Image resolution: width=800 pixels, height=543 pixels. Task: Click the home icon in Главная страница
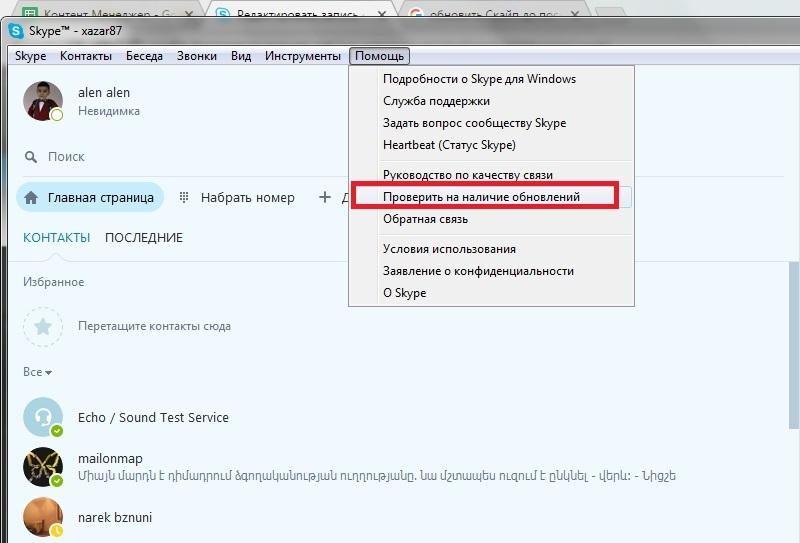tap(31, 198)
